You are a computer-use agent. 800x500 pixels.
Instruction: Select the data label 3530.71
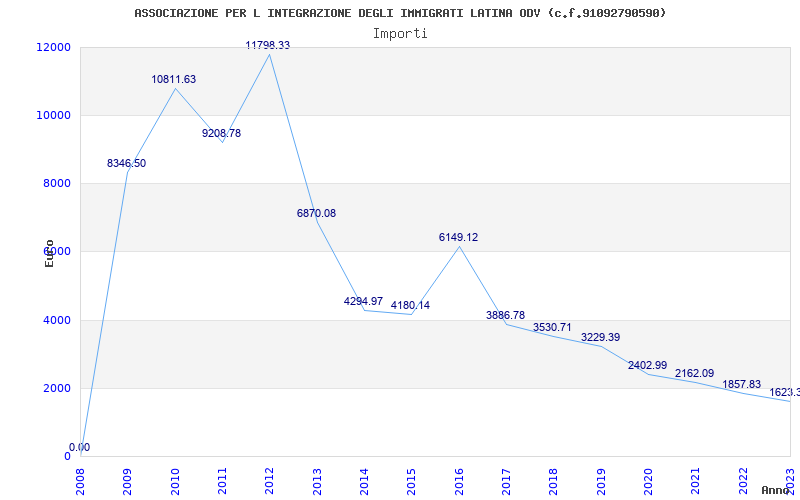tap(553, 328)
